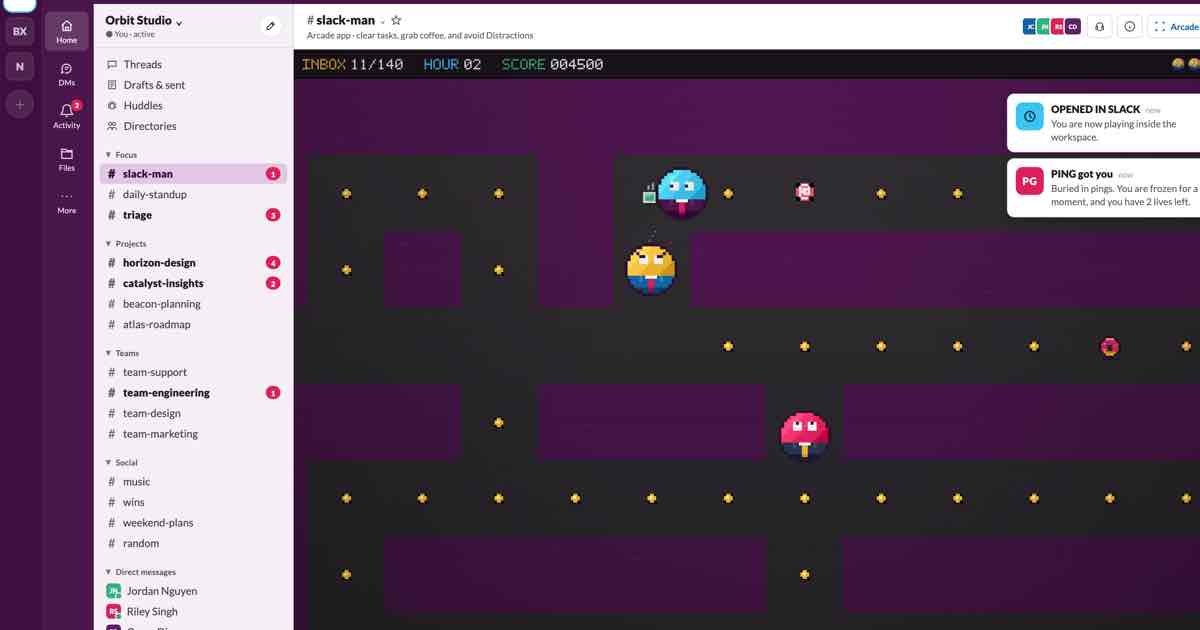Screen dimensions: 1200x630
Task: Click the HOUR 02 indicator
Action: click(452, 64)
